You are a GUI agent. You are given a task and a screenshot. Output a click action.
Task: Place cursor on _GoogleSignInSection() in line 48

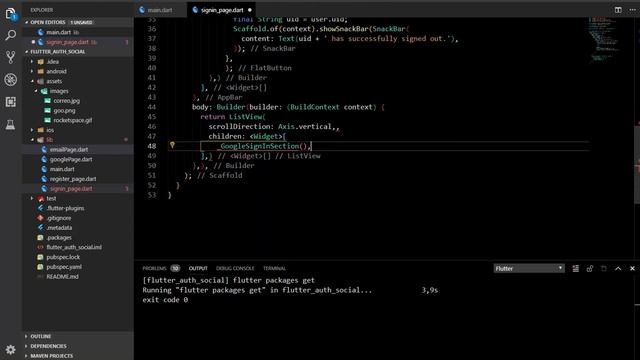[263, 146]
